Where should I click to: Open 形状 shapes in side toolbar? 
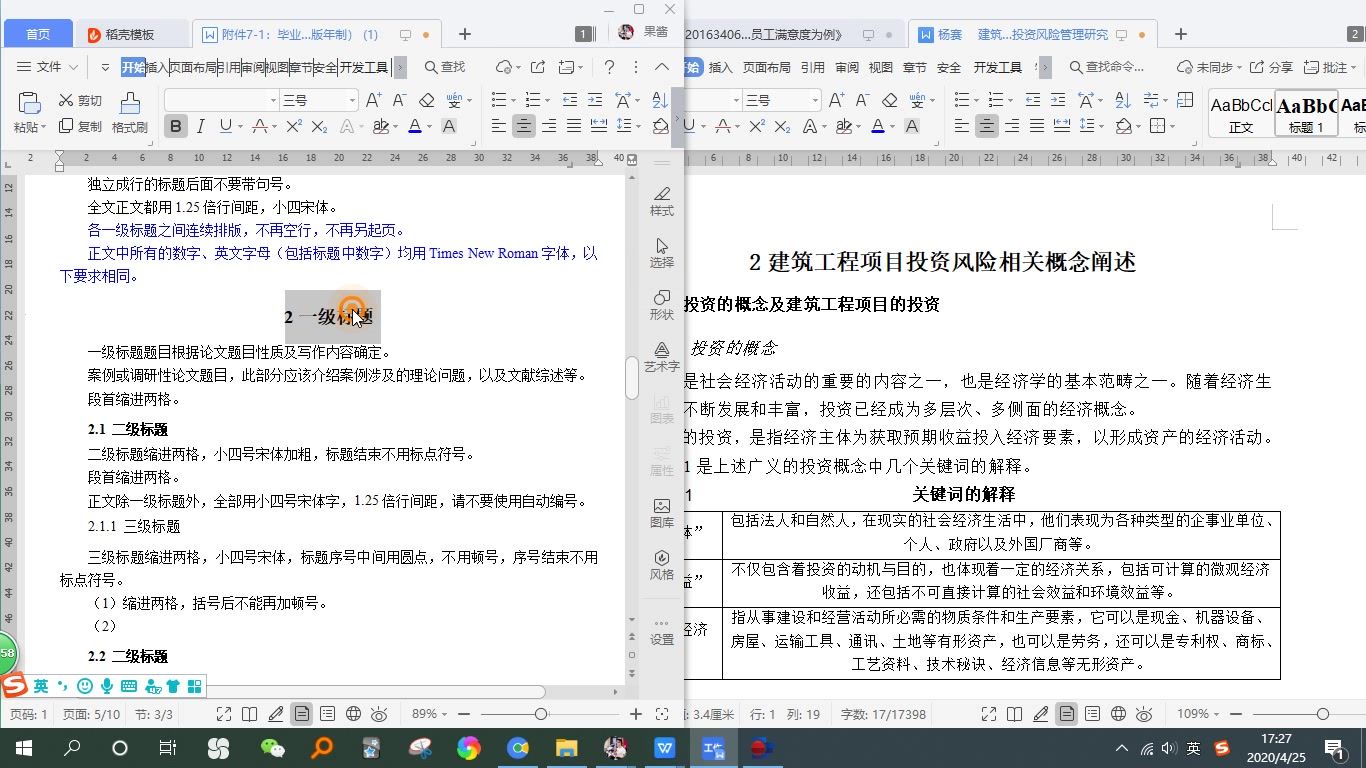coord(662,304)
